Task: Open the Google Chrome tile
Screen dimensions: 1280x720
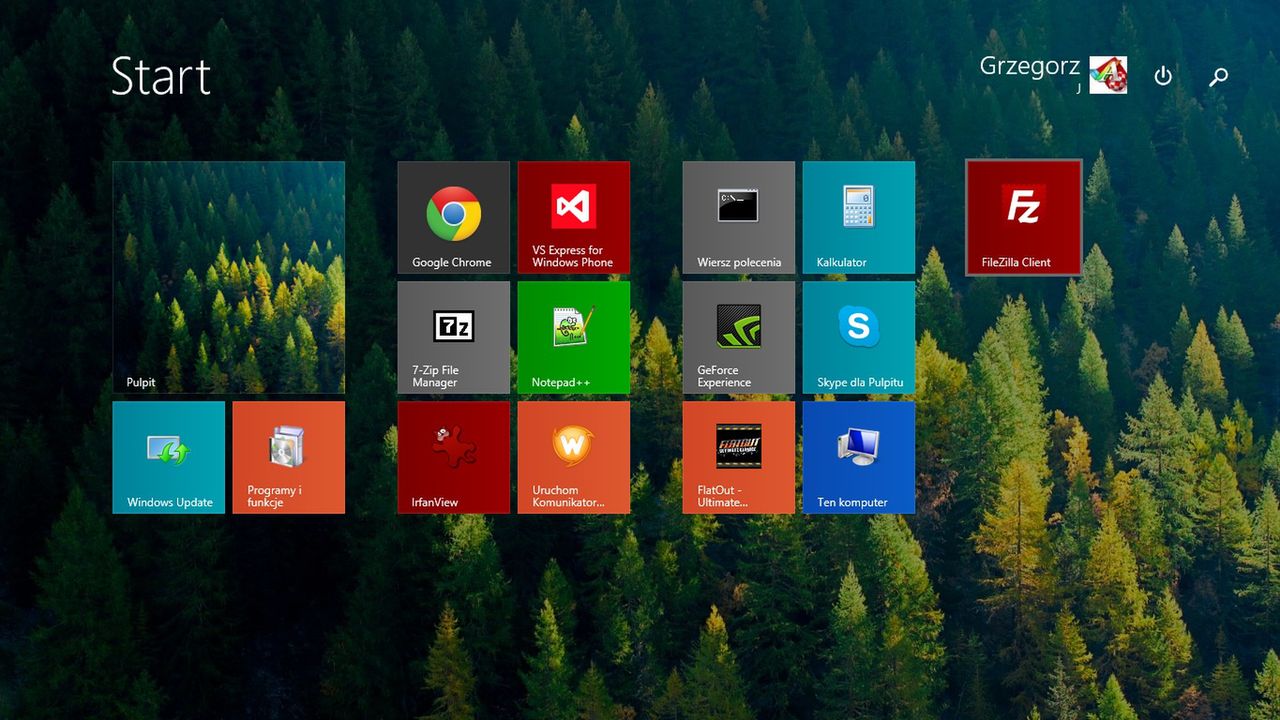Action: tap(453, 217)
